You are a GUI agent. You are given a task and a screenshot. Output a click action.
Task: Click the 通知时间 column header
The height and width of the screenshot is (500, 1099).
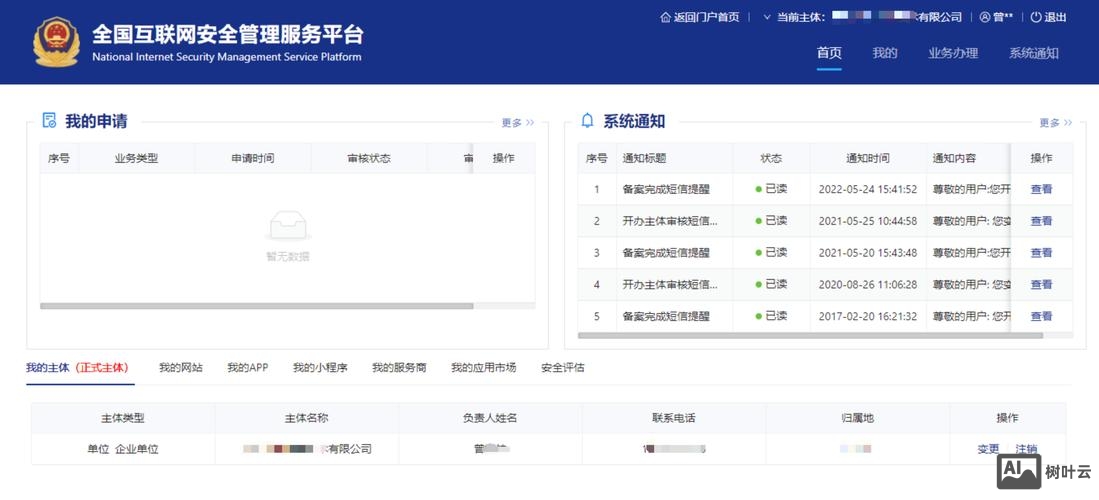868,158
